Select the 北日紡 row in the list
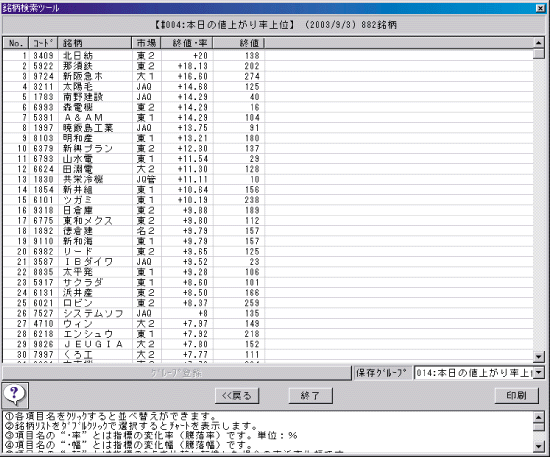The image size is (550, 457). point(268,55)
